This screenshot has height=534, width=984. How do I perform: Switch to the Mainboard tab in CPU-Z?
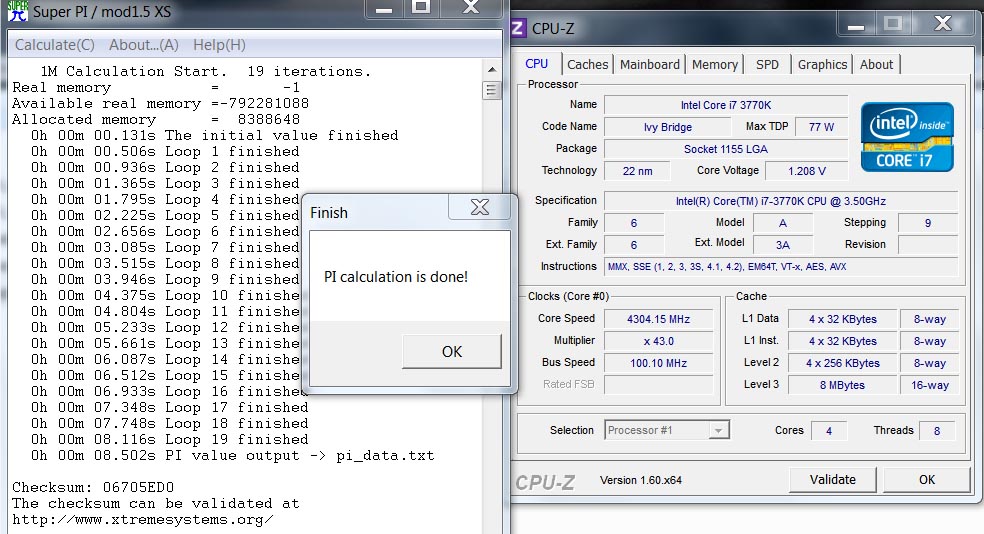[650, 64]
